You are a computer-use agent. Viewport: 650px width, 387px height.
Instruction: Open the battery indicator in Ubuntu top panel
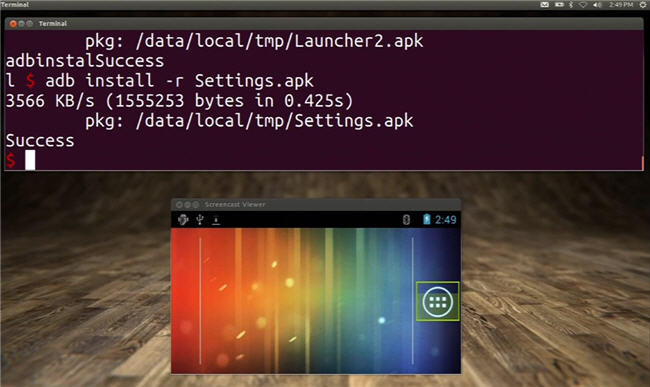[559, 5]
